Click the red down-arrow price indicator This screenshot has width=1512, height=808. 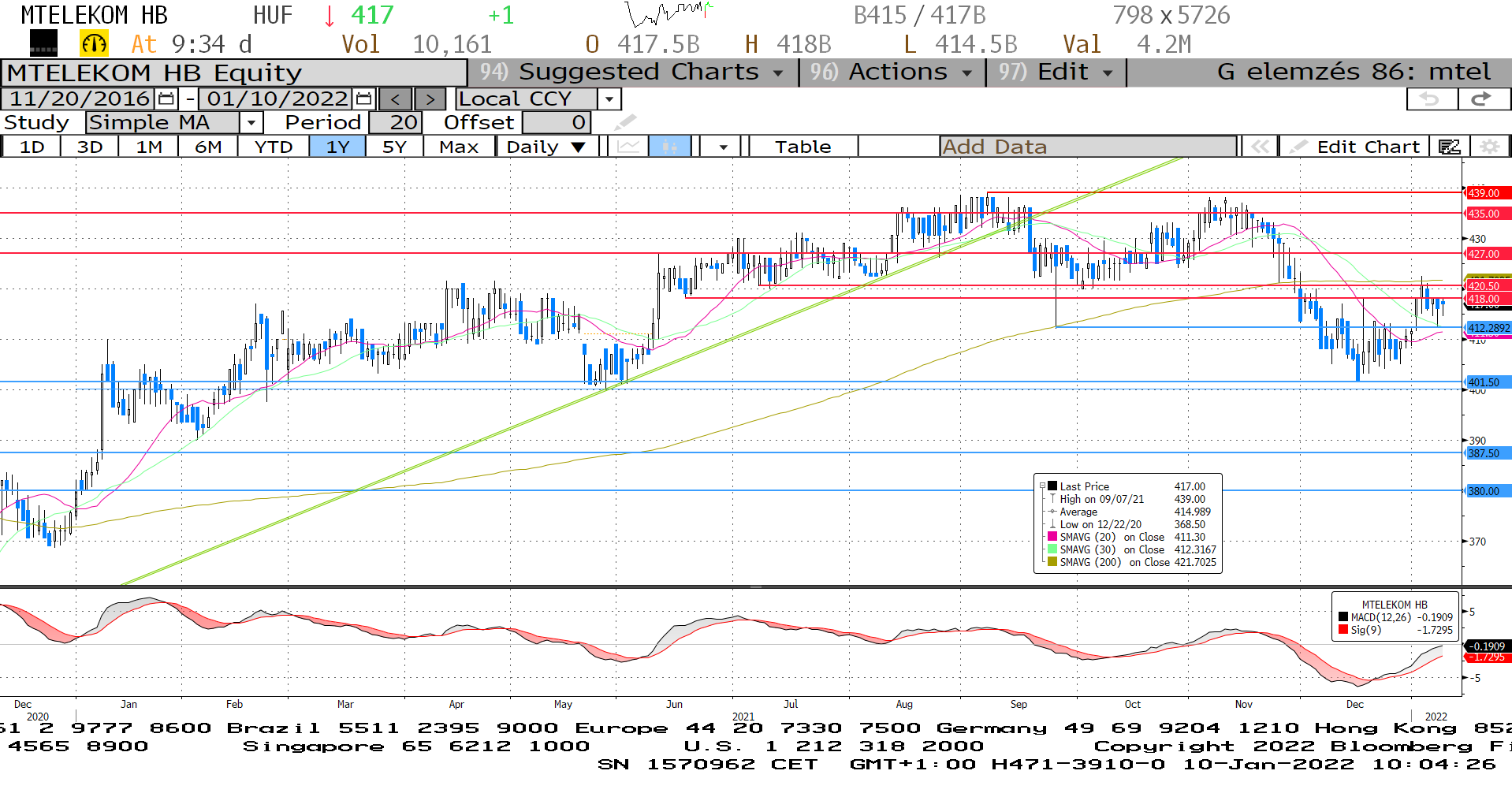330,15
